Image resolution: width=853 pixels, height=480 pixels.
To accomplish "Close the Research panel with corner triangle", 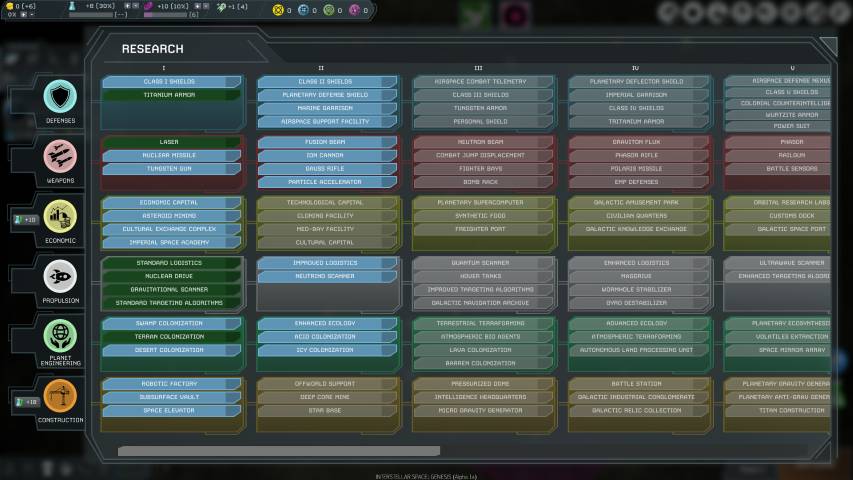I will point(827,46).
